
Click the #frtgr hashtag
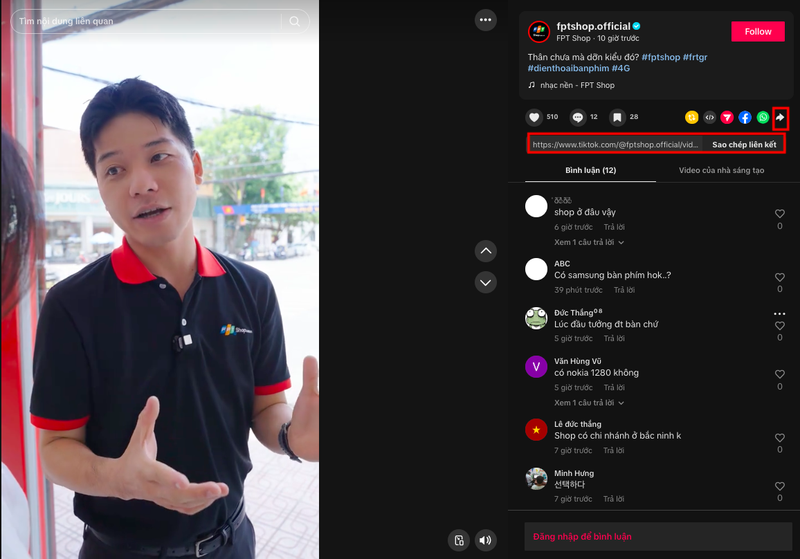tap(695, 57)
